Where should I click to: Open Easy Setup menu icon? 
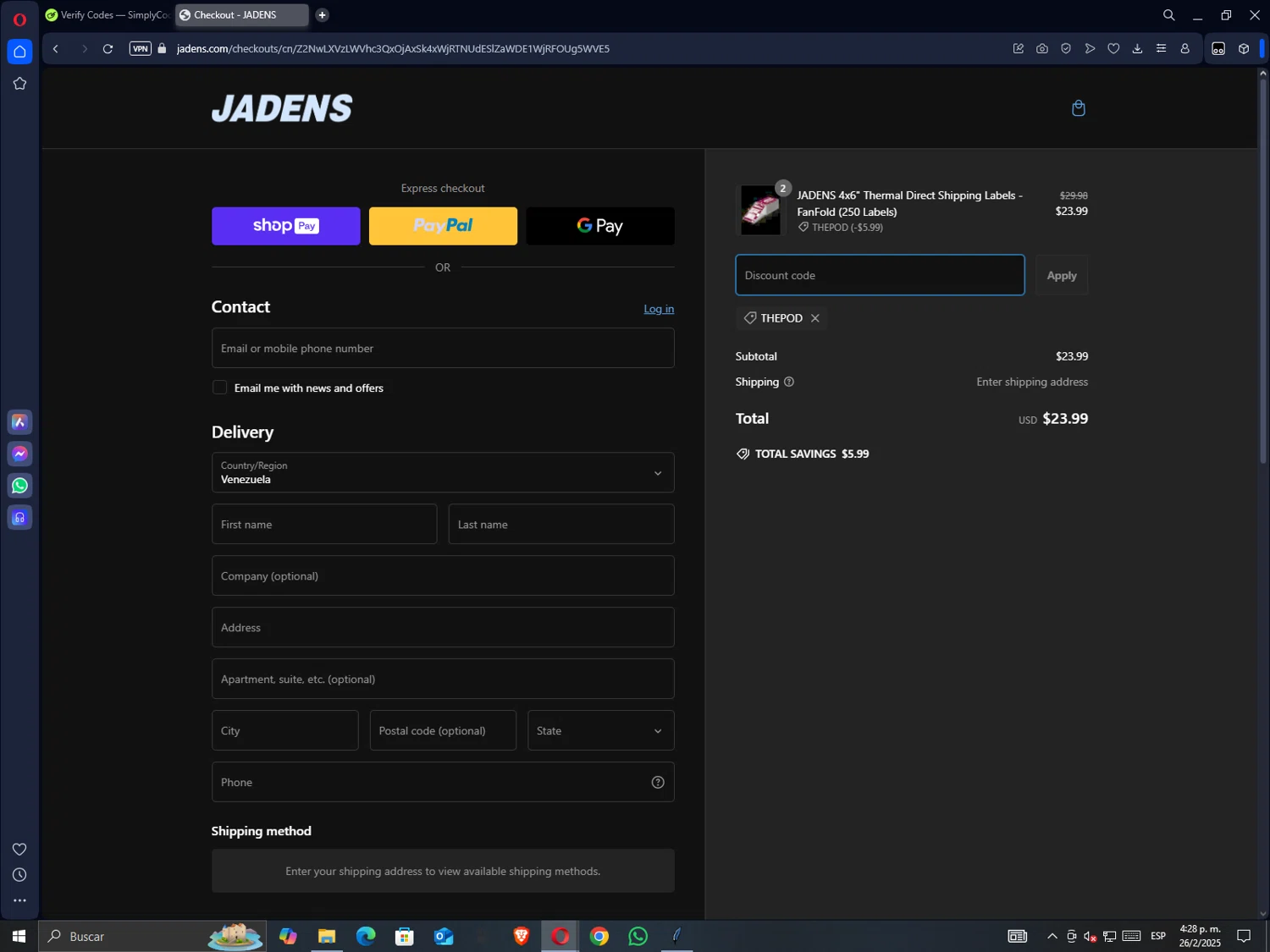pos(1161,49)
